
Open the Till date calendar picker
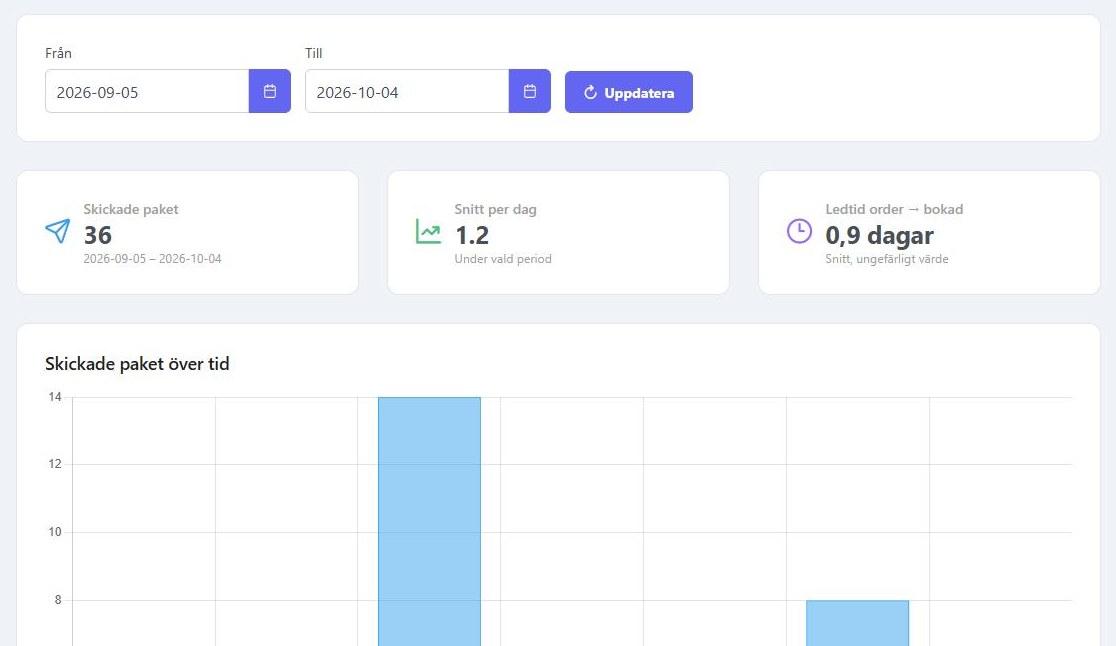pyautogui.click(x=530, y=91)
